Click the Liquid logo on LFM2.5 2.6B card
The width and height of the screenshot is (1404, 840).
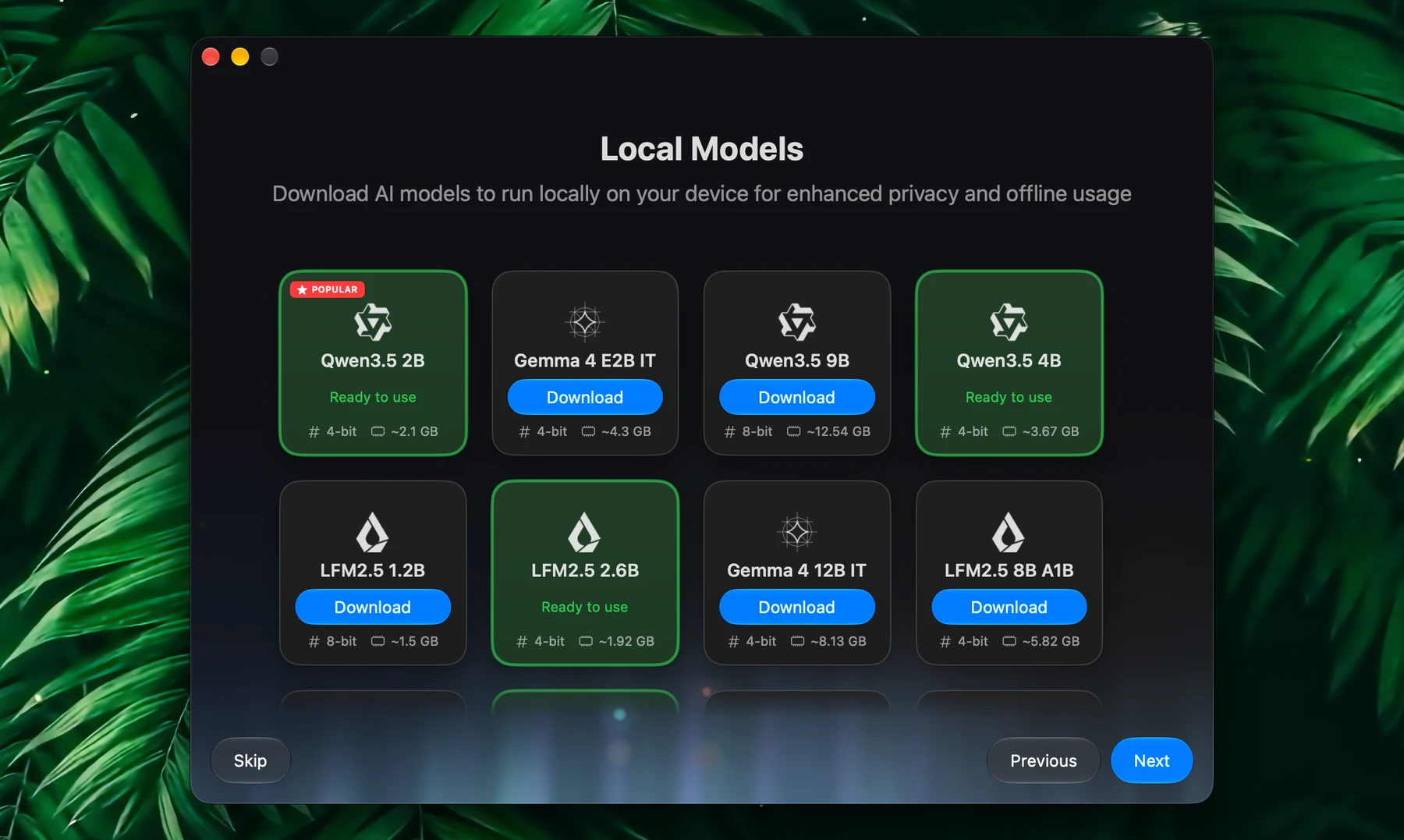(585, 532)
